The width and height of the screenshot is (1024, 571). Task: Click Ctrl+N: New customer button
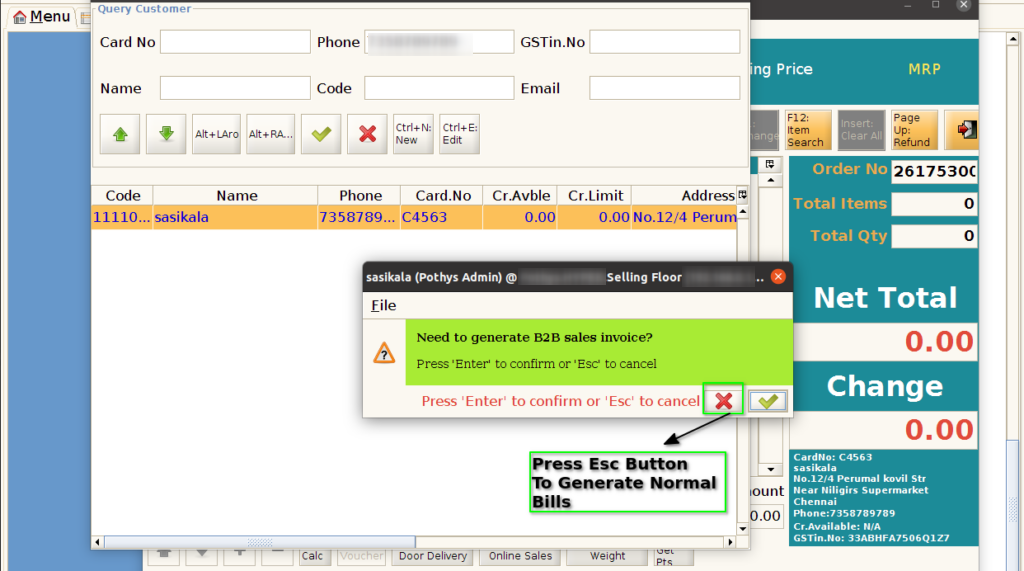pos(413,134)
